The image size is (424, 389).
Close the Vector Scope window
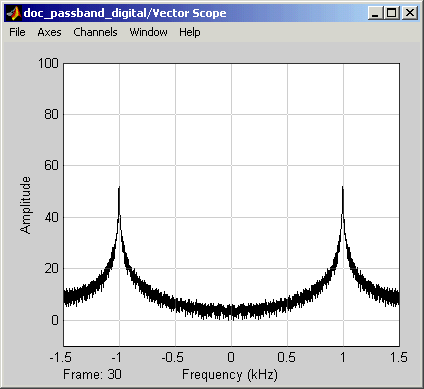pyautogui.click(x=409, y=13)
